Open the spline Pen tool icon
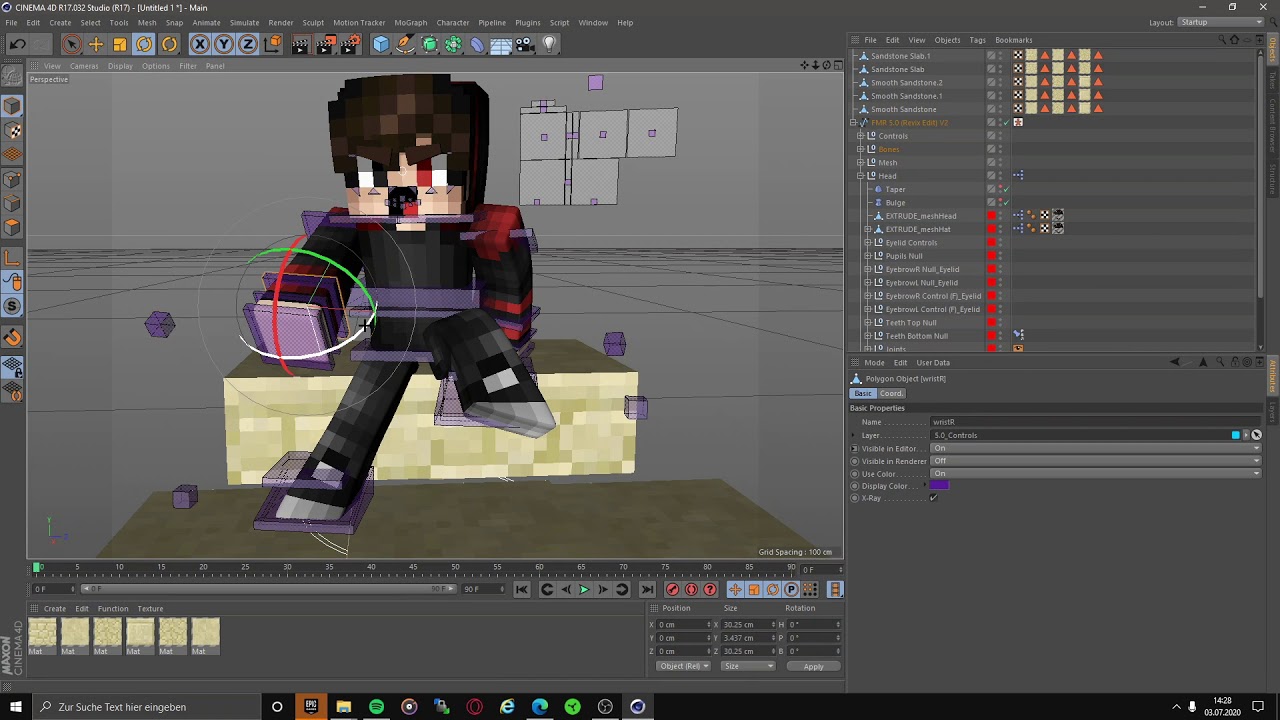 (405, 44)
